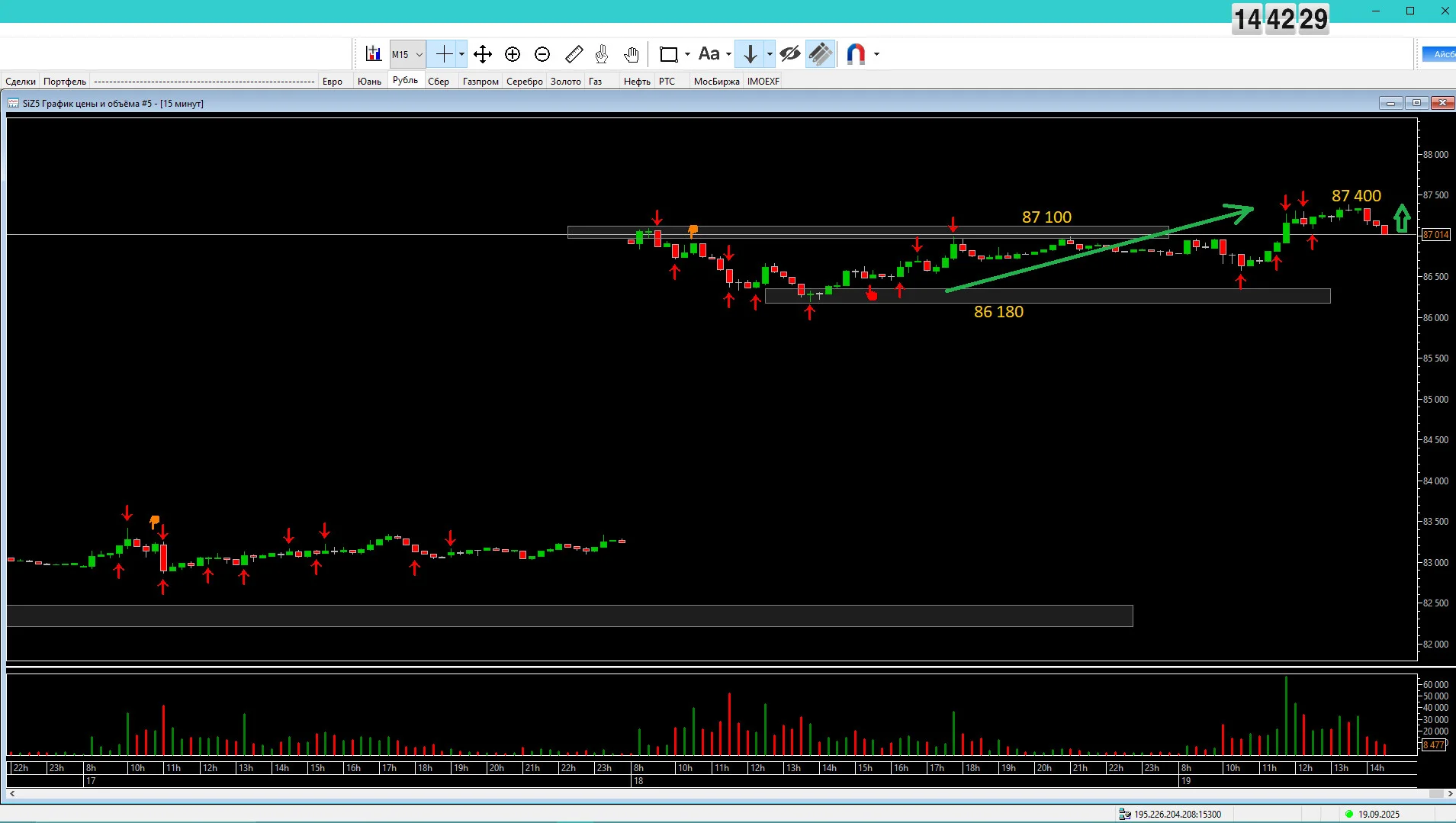
Task: Click the 87 100 price level label
Action: [1046, 217]
